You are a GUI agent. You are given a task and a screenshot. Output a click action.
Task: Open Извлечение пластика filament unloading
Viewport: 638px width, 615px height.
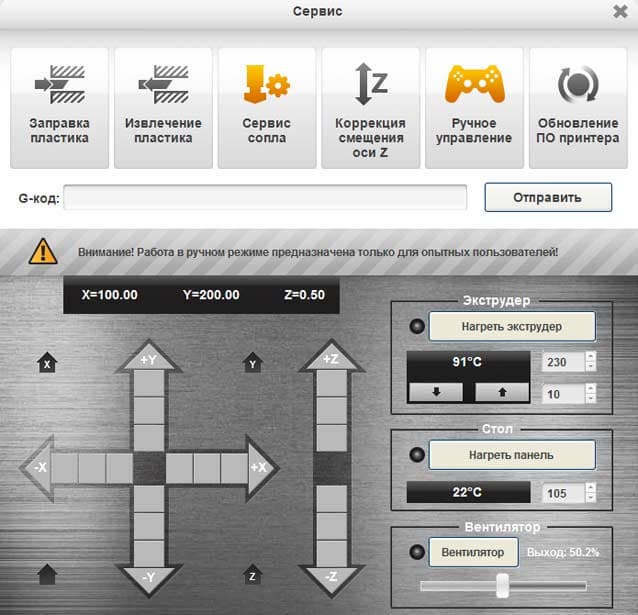click(x=163, y=108)
